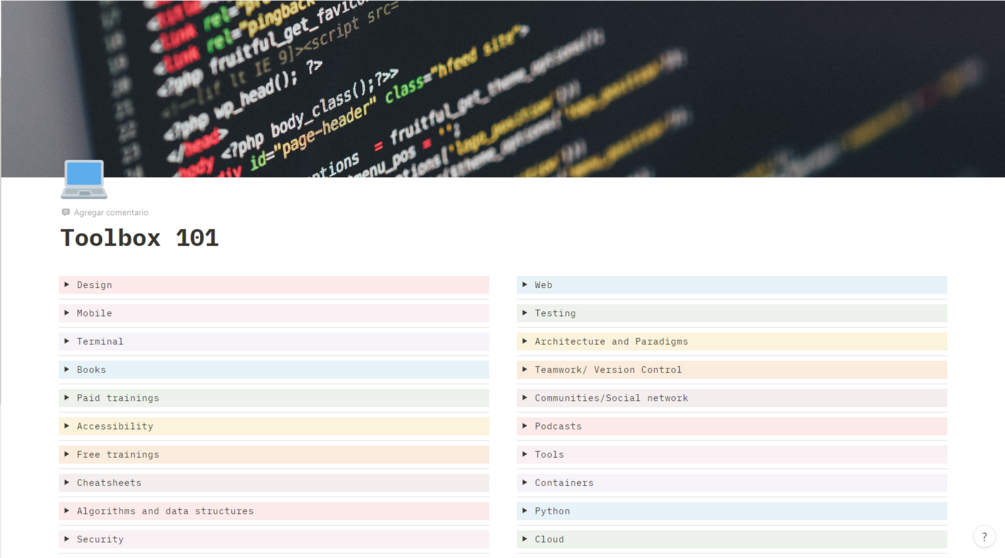The width and height of the screenshot is (1005, 558).
Task: Click Communities/Social network text
Action: pyautogui.click(x=611, y=398)
